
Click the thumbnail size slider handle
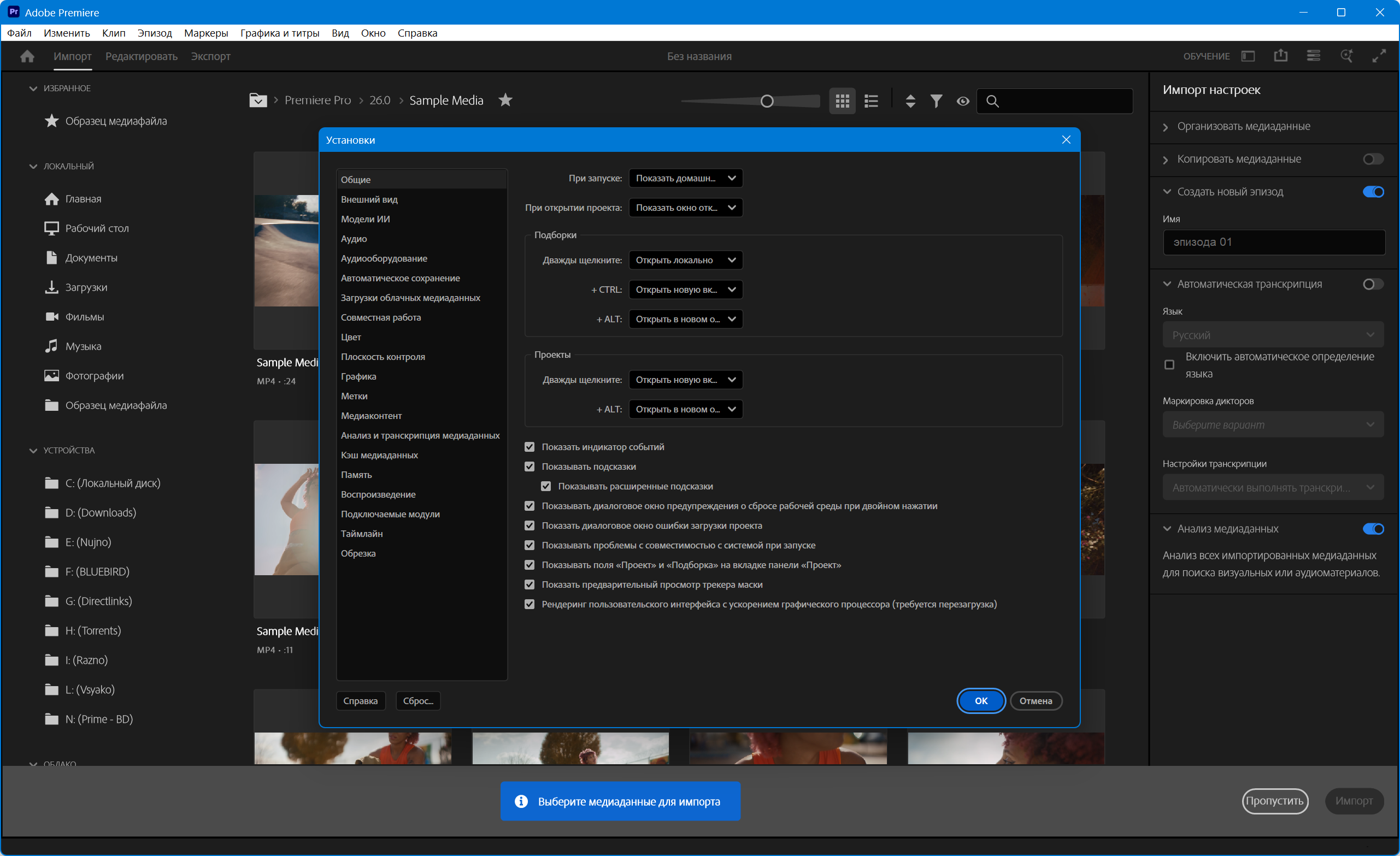(767, 101)
